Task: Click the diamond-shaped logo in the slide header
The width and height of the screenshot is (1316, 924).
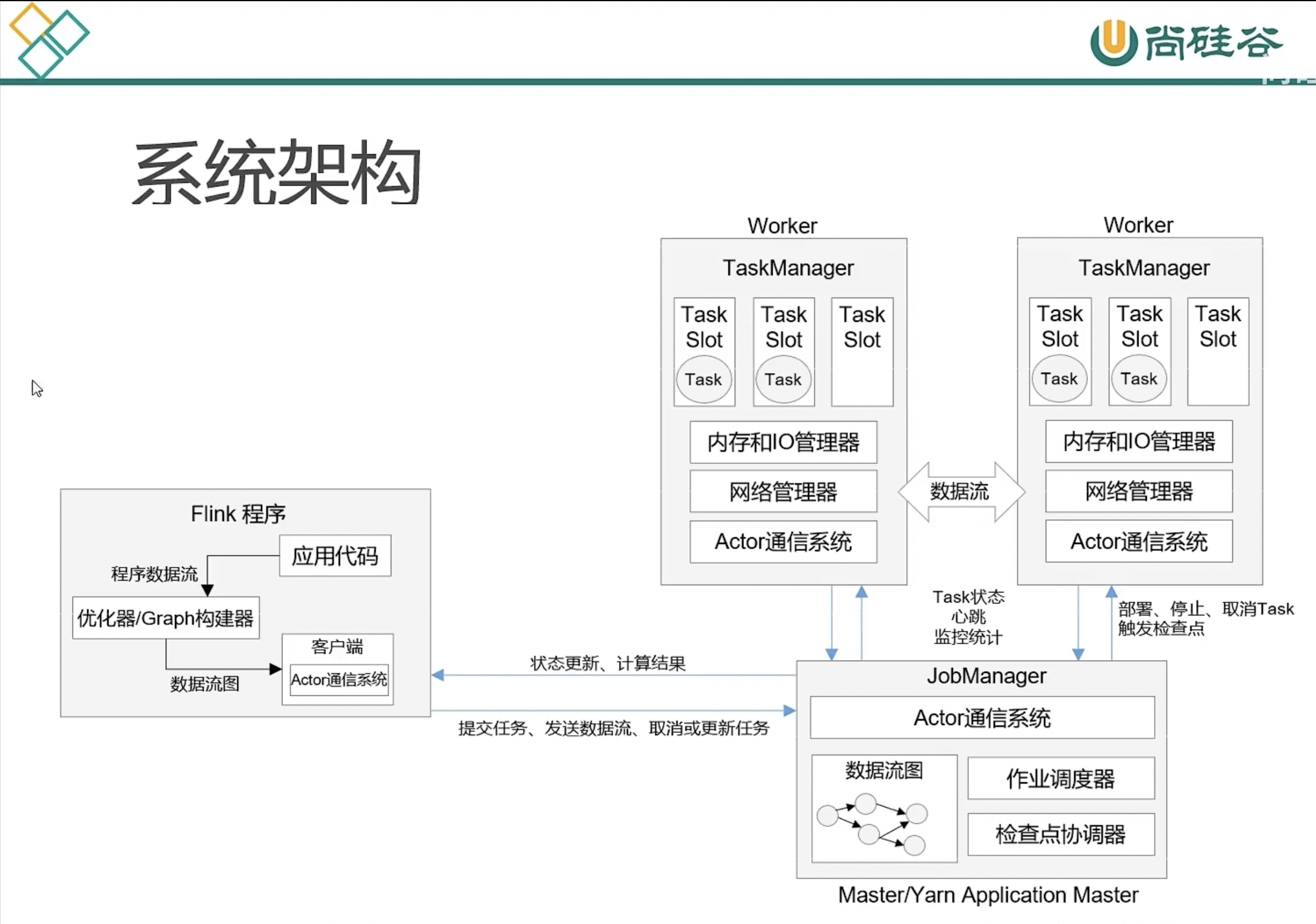Action: click(x=49, y=40)
